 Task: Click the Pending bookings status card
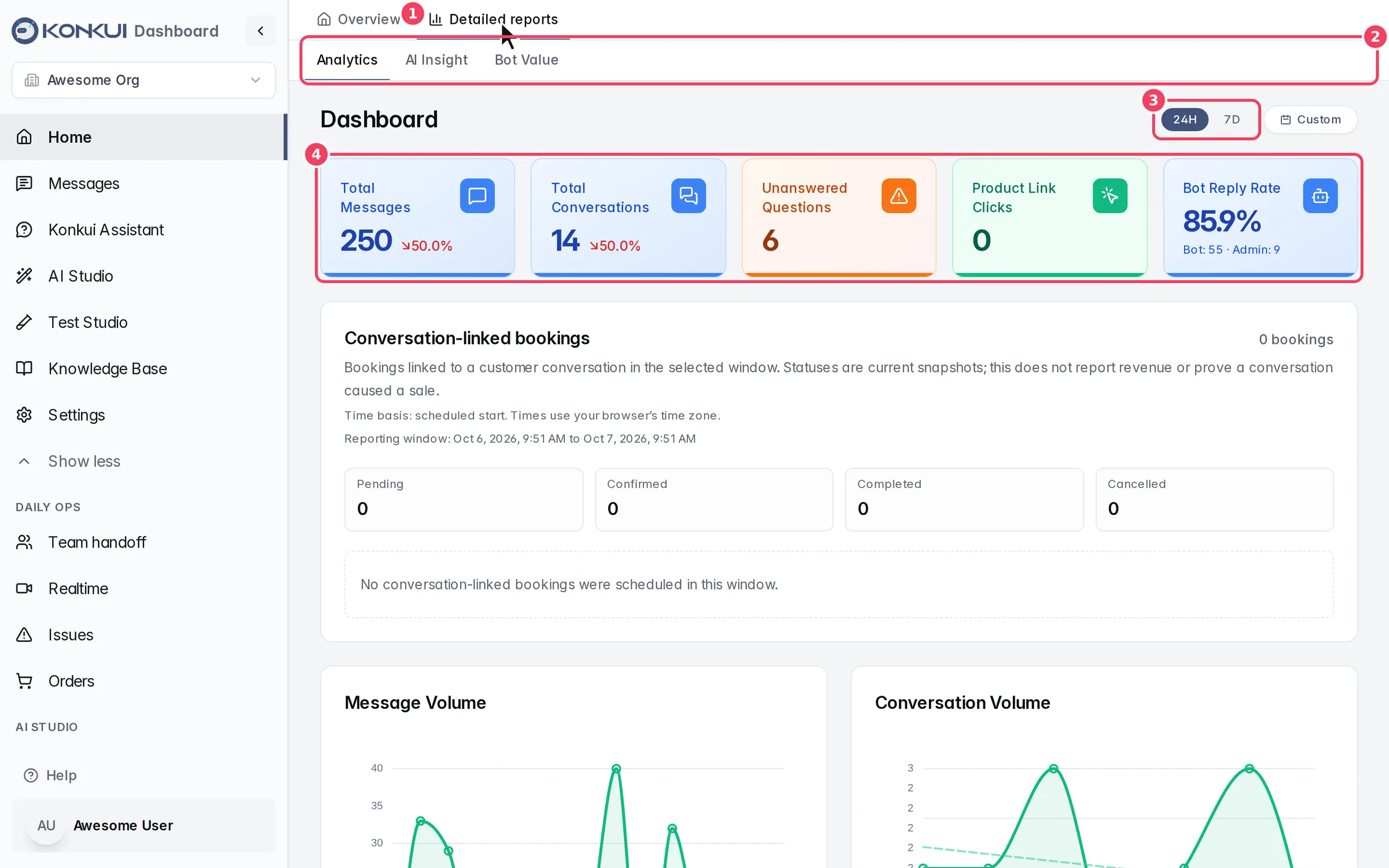pos(464,499)
